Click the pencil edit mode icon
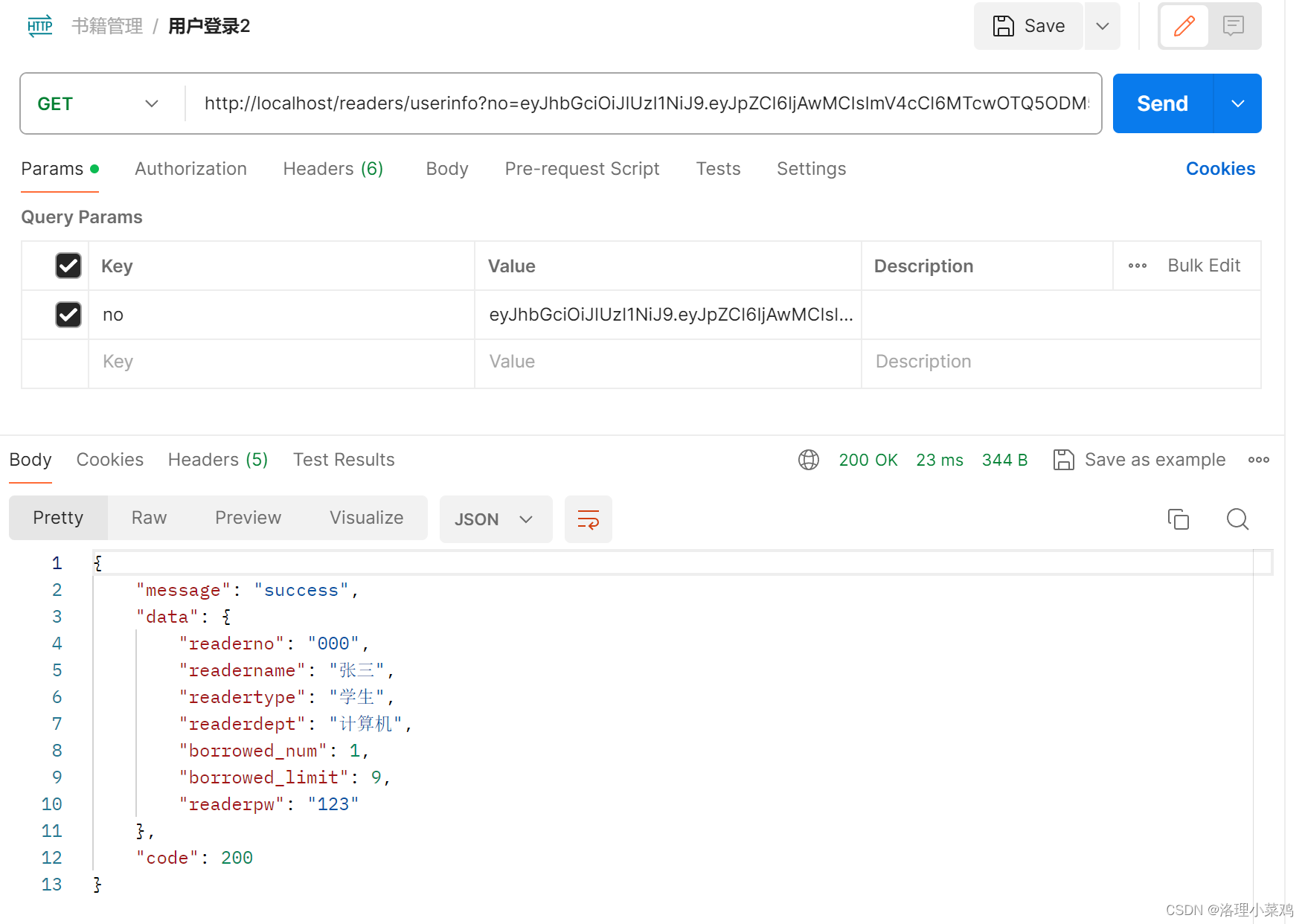 click(x=1184, y=26)
